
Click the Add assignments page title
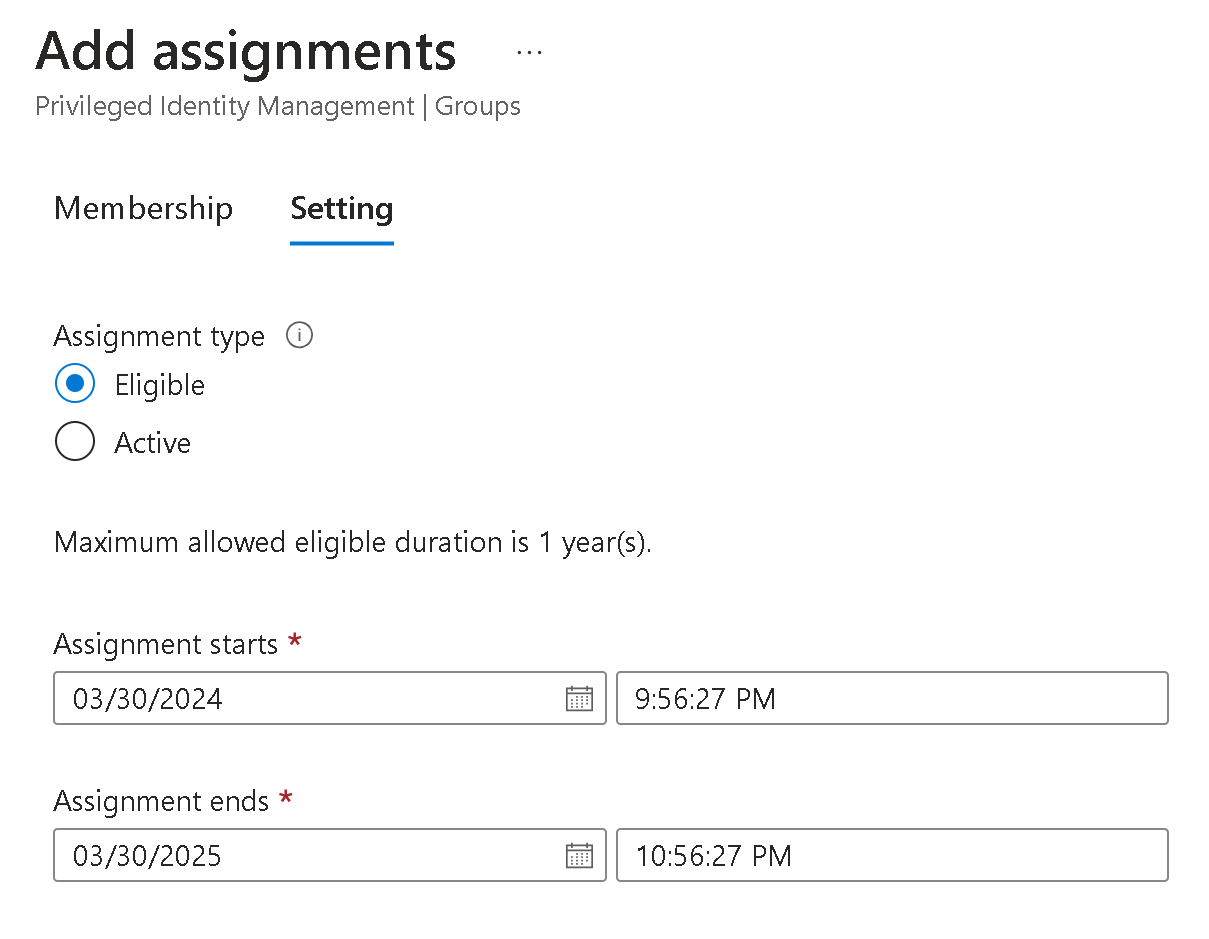[246, 52]
